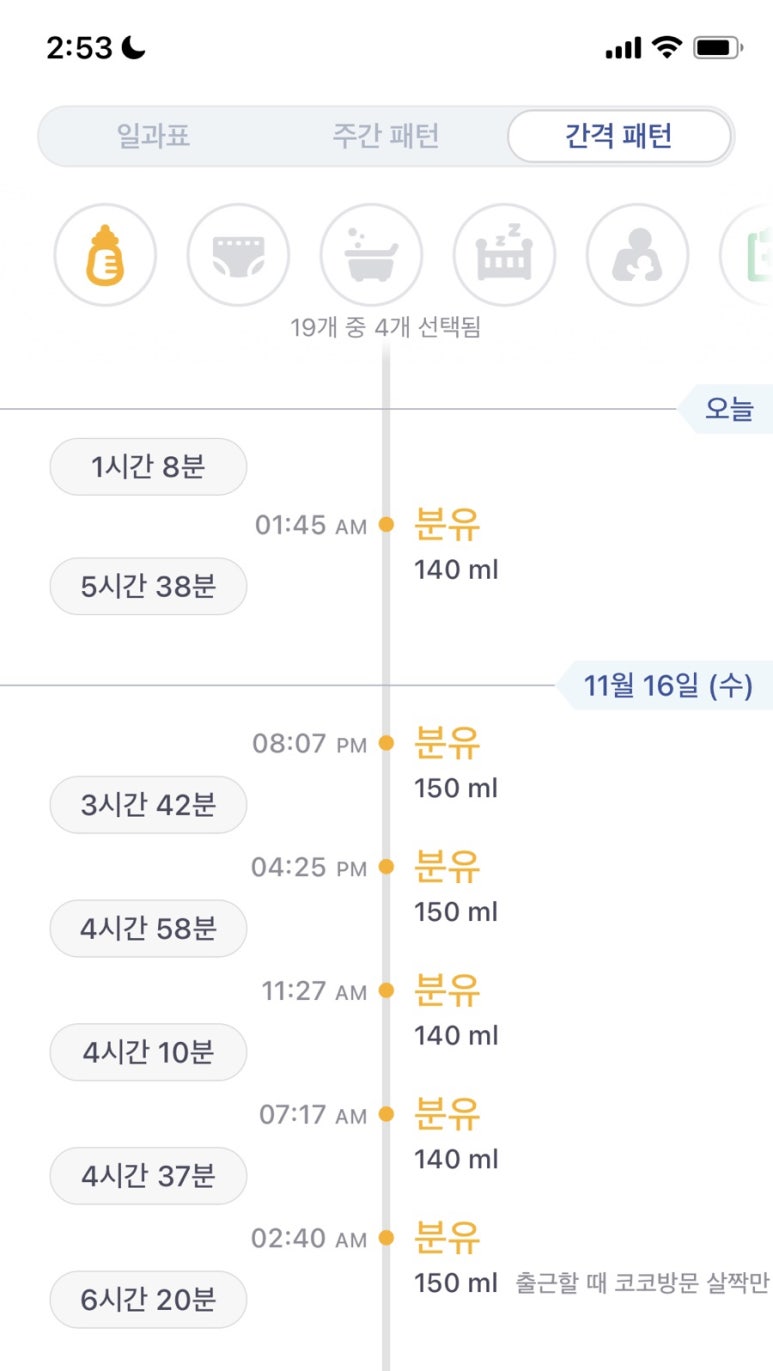This screenshot has height=1371, width=773.
Task: Tap the 3시간 42분 interval badge
Action: point(148,805)
